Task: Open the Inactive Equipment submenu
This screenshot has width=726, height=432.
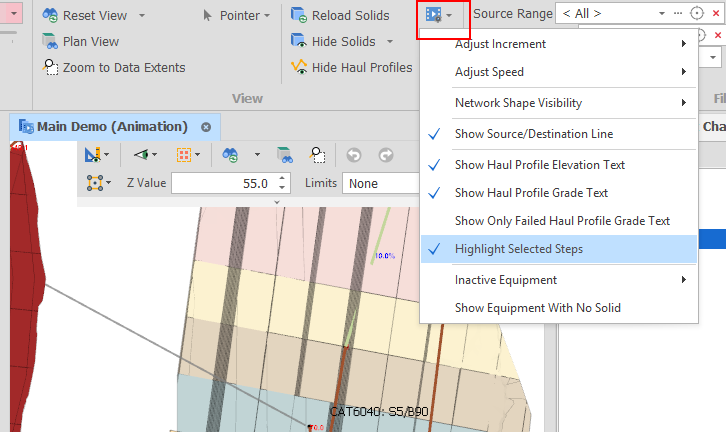Action: [x=559, y=280]
